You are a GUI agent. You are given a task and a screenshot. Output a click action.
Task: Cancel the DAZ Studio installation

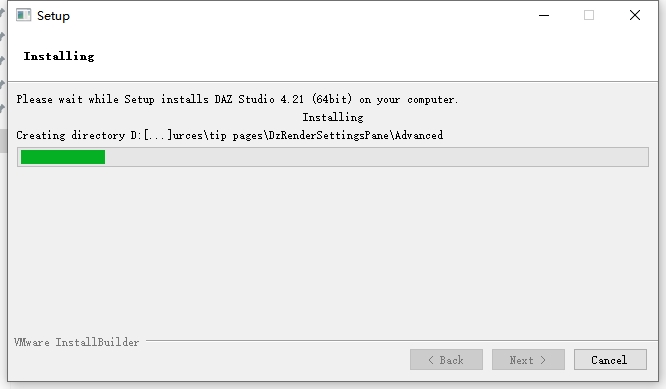tap(610, 360)
